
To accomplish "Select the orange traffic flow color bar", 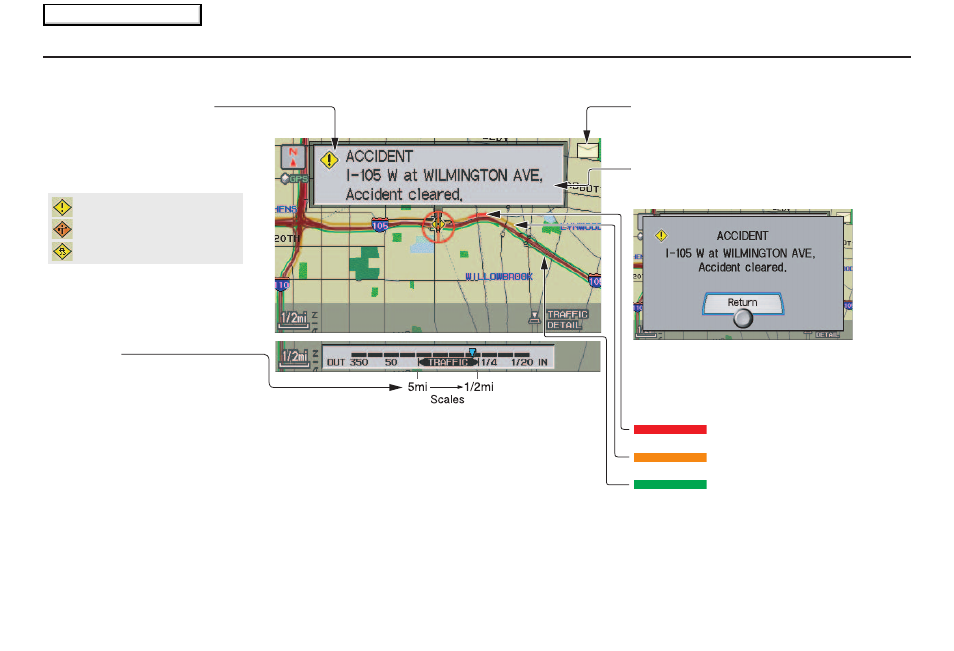I will pyautogui.click(x=670, y=458).
